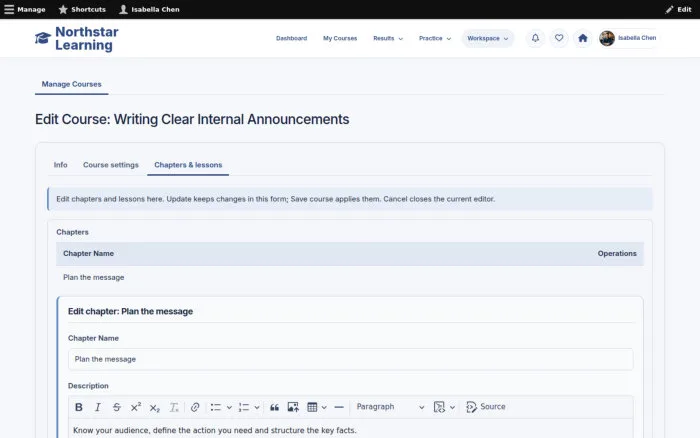Insert a bulleted list
Viewport: 700px width, 438px height.
[x=216, y=407]
